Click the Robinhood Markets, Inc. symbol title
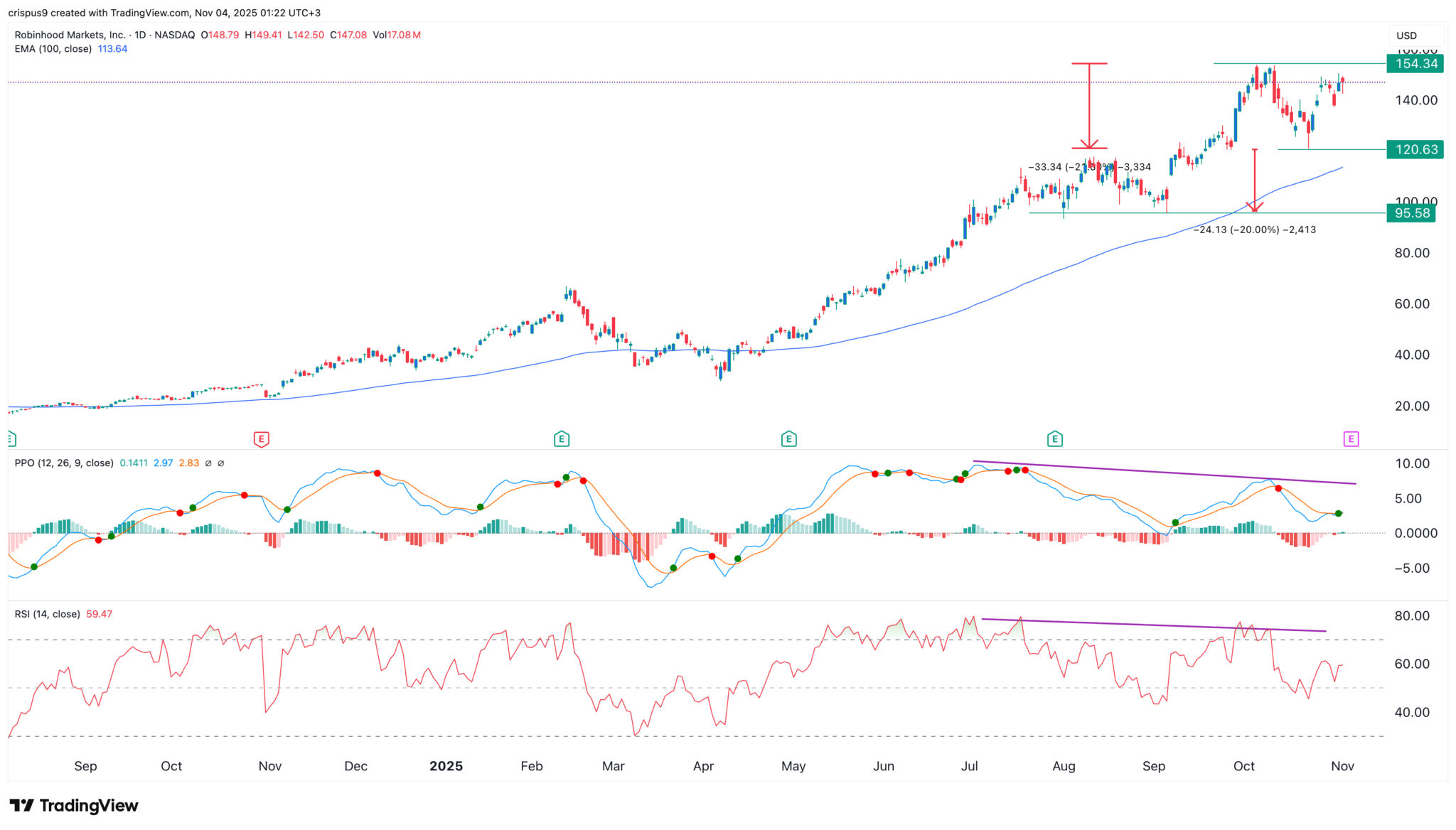The image size is (1456, 830). pos(70,35)
